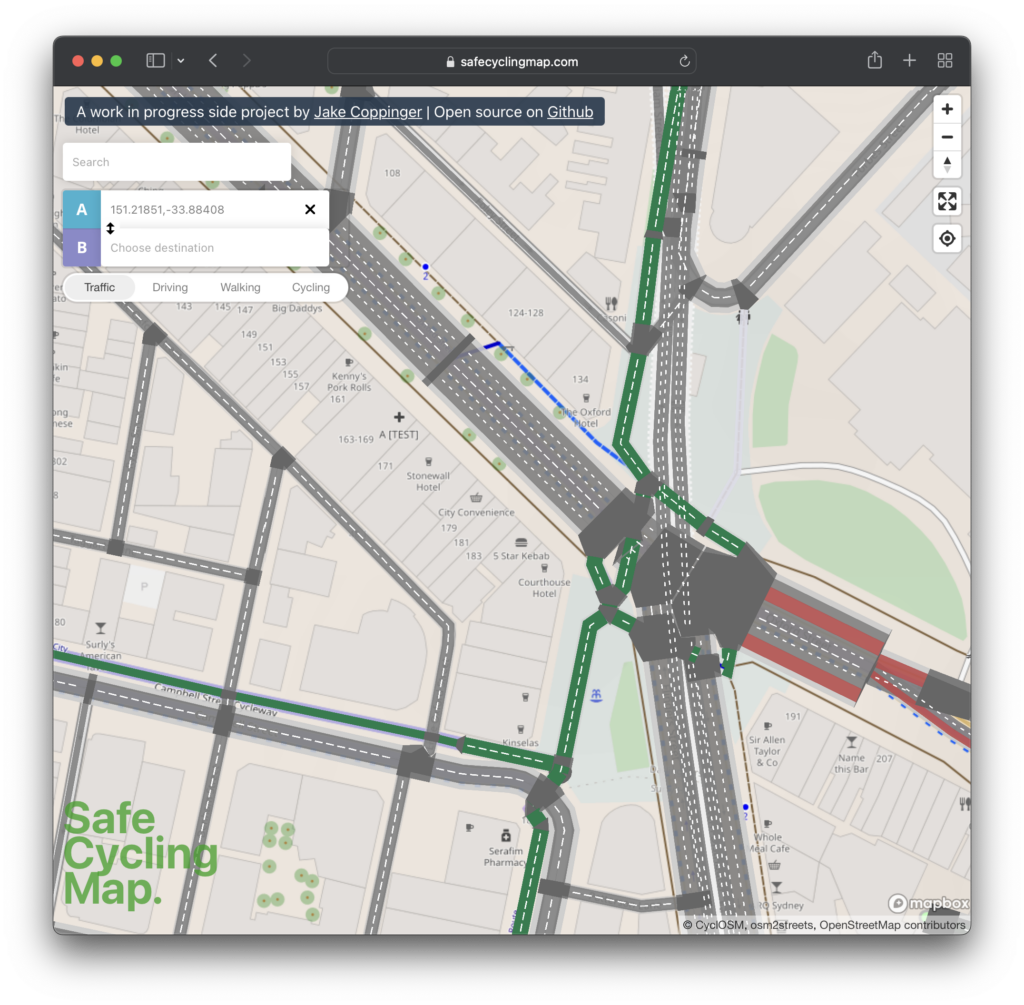Viewport: 1024px width, 1005px height.
Task: Expand the Safari tab overview grid icon
Action: 944,60
